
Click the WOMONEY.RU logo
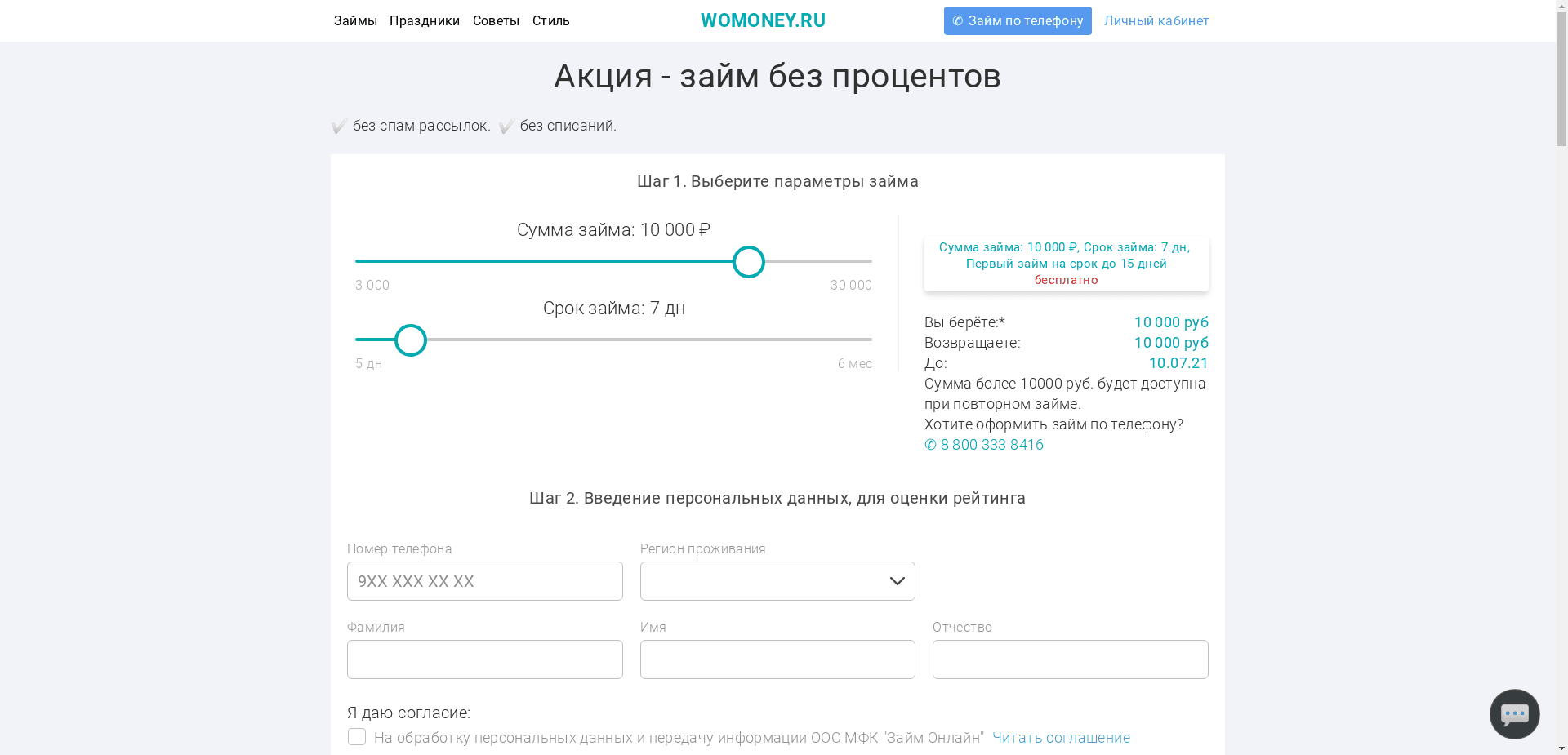pyautogui.click(x=763, y=20)
